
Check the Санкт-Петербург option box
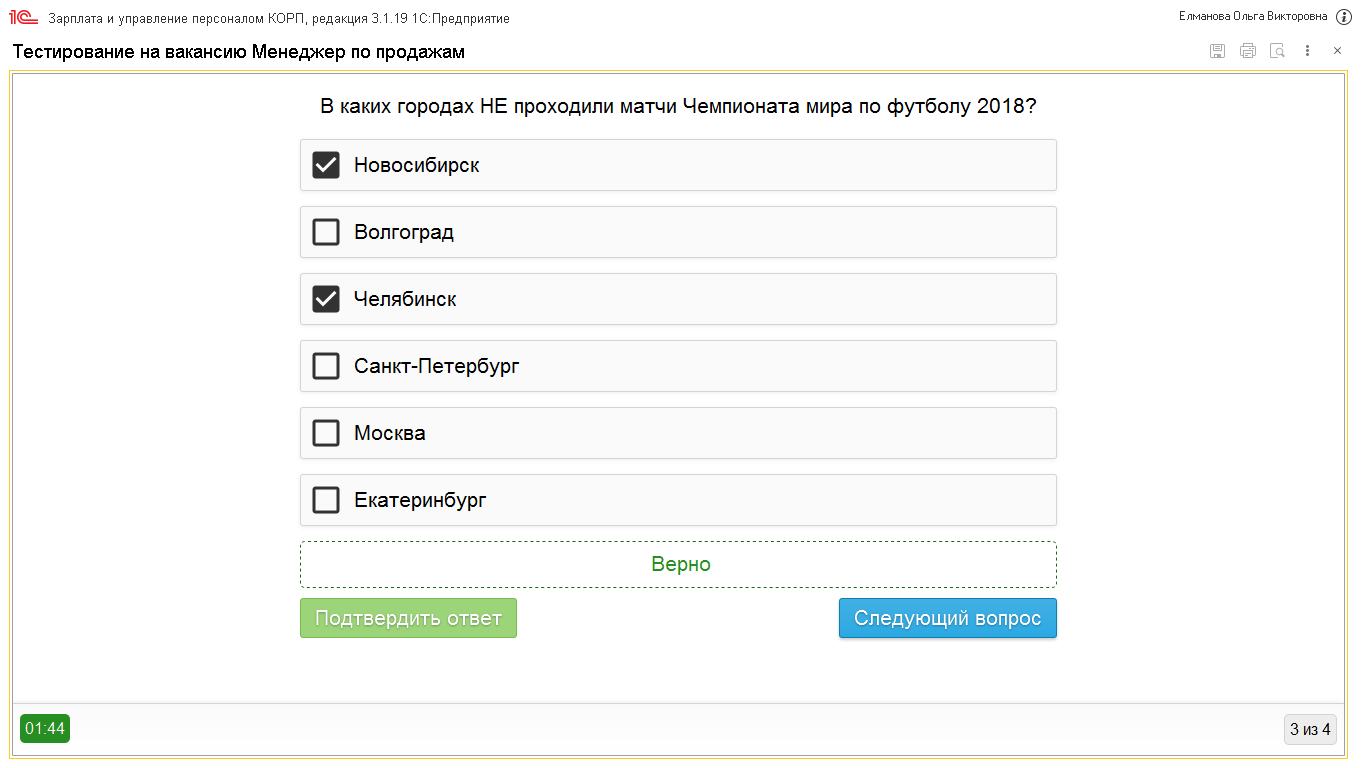[x=326, y=366]
